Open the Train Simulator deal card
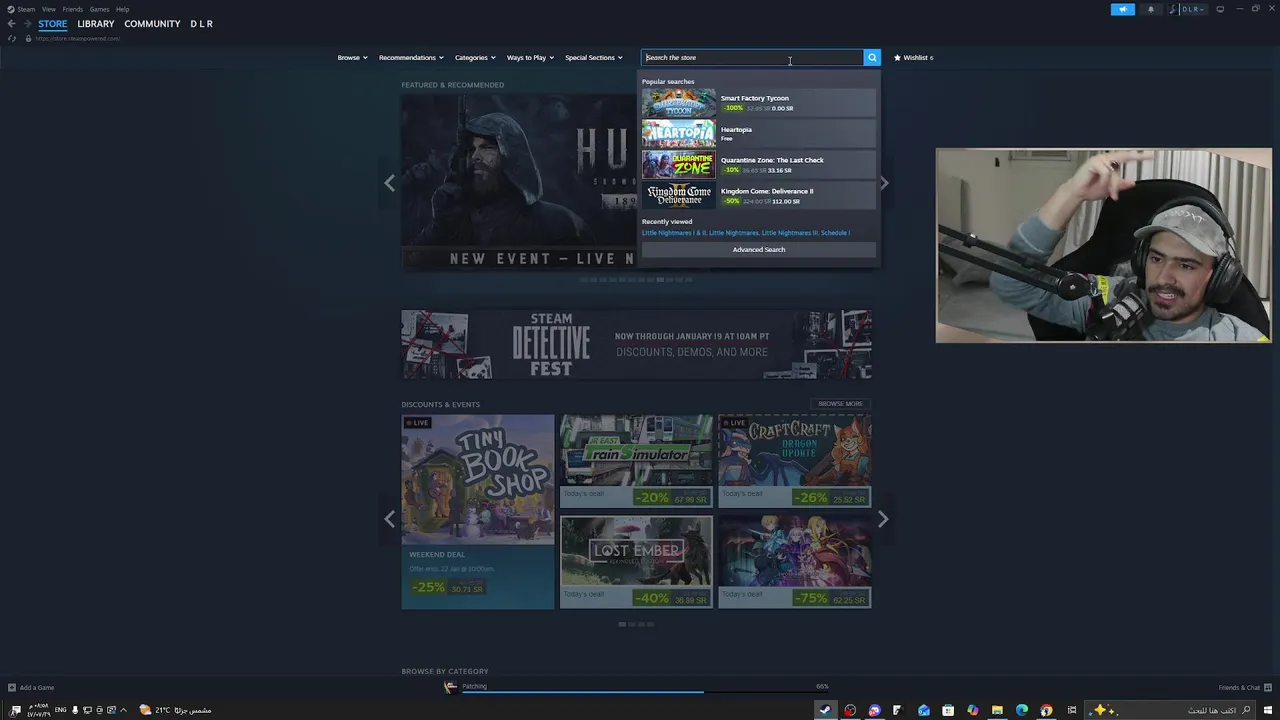 point(636,461)
